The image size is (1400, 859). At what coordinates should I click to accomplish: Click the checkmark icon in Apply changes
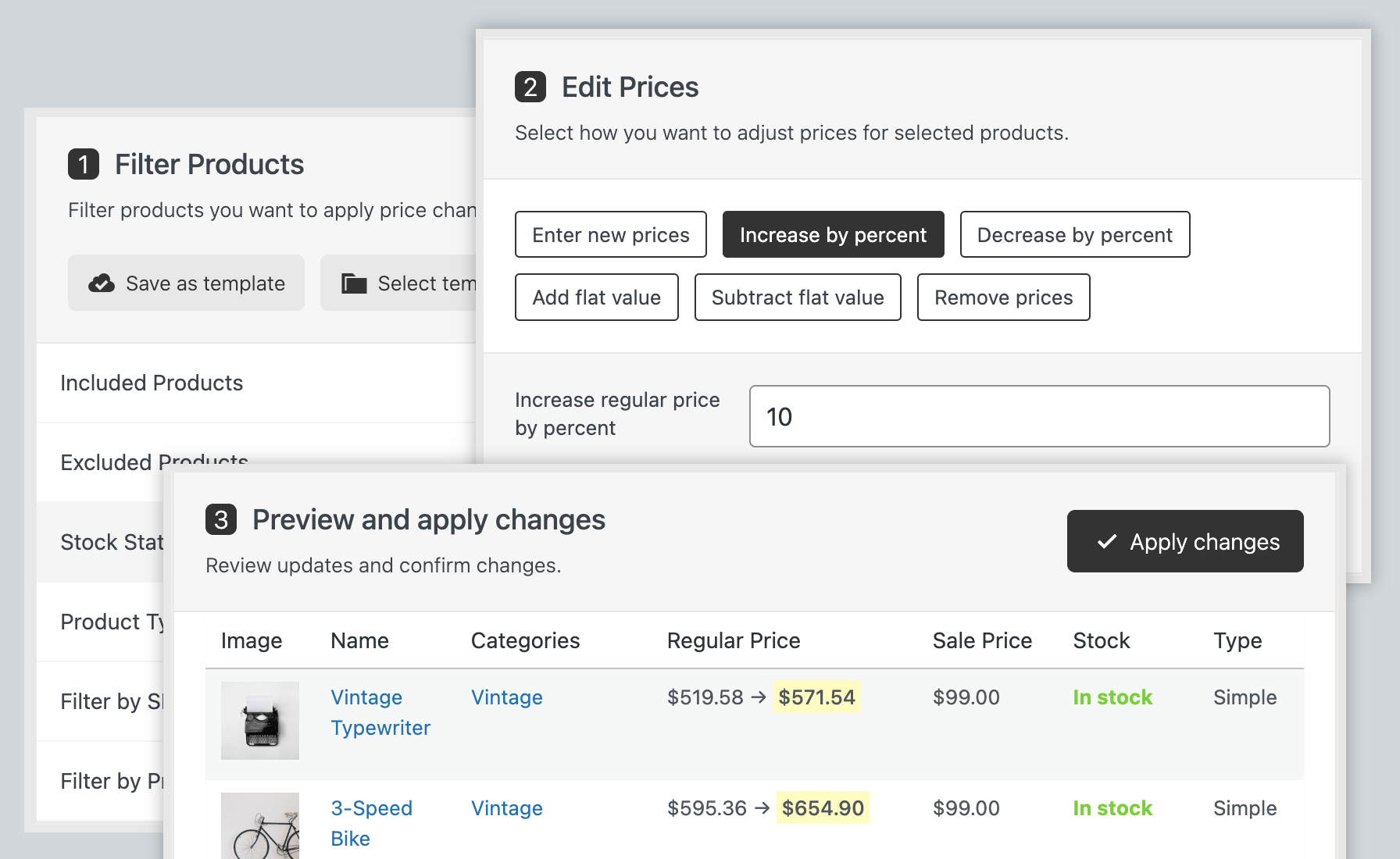[x=1107, y=542]
